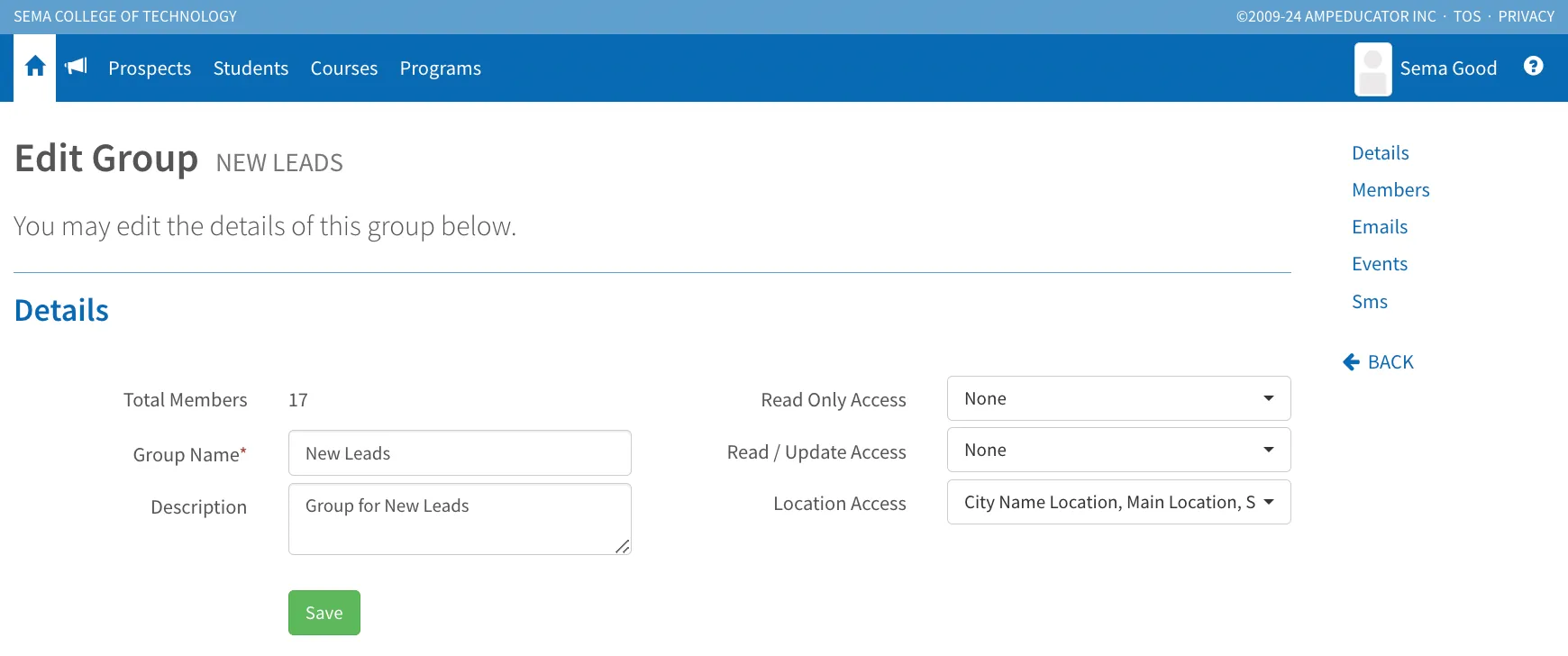The width and height of the screenshot is (1568, 656).
Task: Expand the Read / Update Access dropdown
Action: [1118, 450]
